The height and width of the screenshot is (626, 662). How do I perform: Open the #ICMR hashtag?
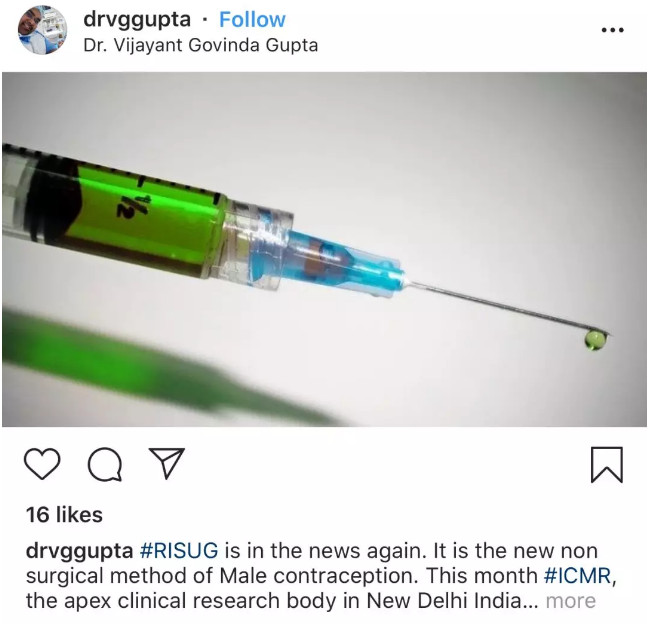[577, 576]
